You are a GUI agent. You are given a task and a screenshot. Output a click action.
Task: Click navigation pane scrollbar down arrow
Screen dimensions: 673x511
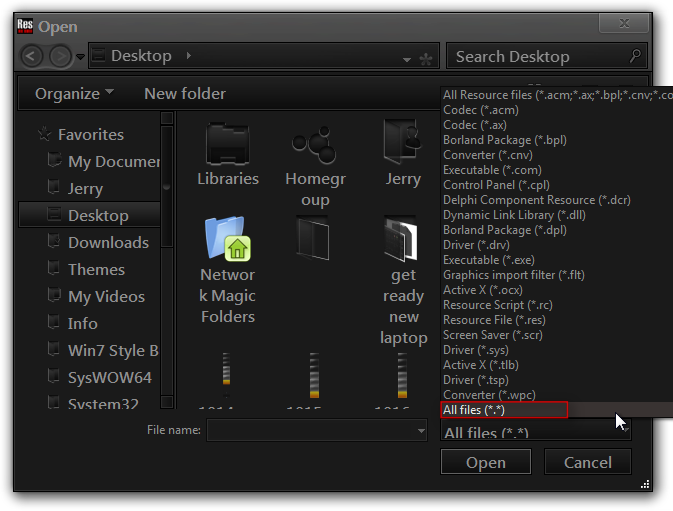click(167, 402)
